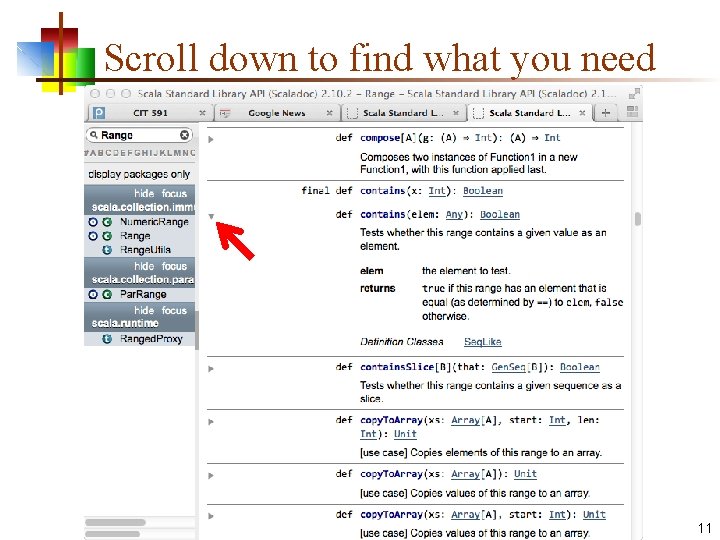Hide the scala.collection.immutable package
This screenshot has height=540, width=720.
point(144,193)
